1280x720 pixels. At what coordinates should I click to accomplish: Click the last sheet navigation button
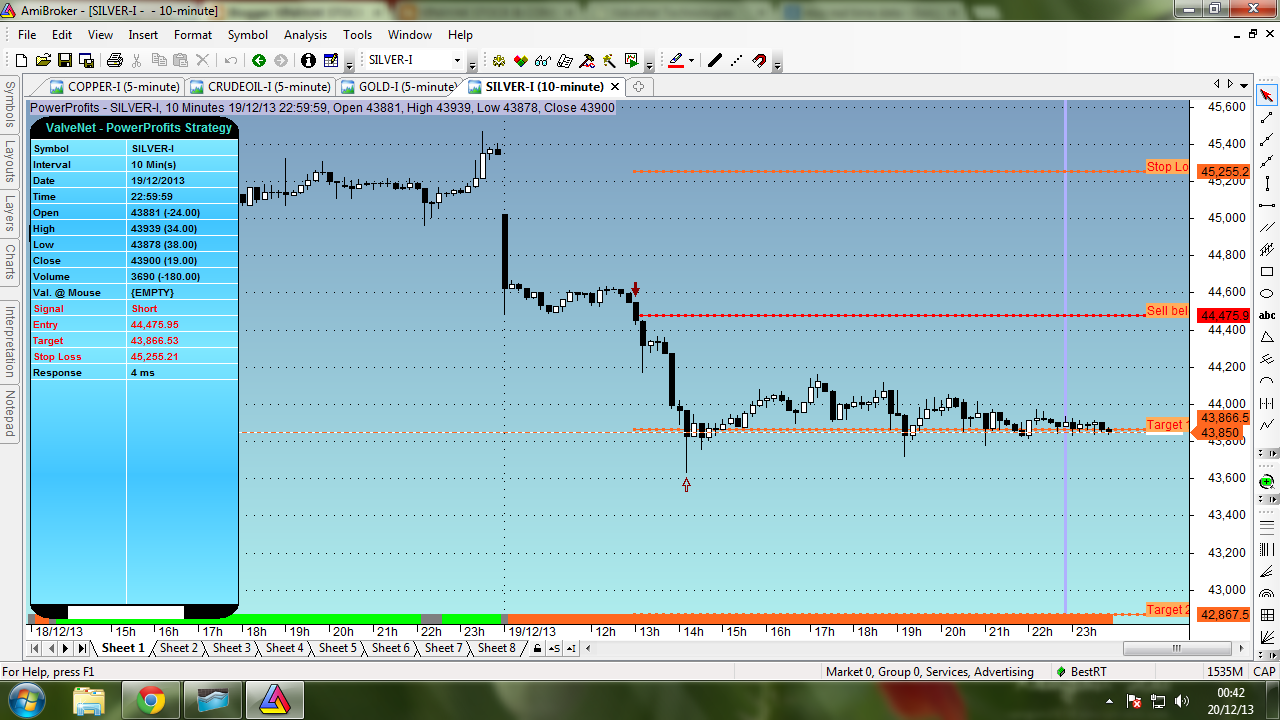tap(82, 648)
